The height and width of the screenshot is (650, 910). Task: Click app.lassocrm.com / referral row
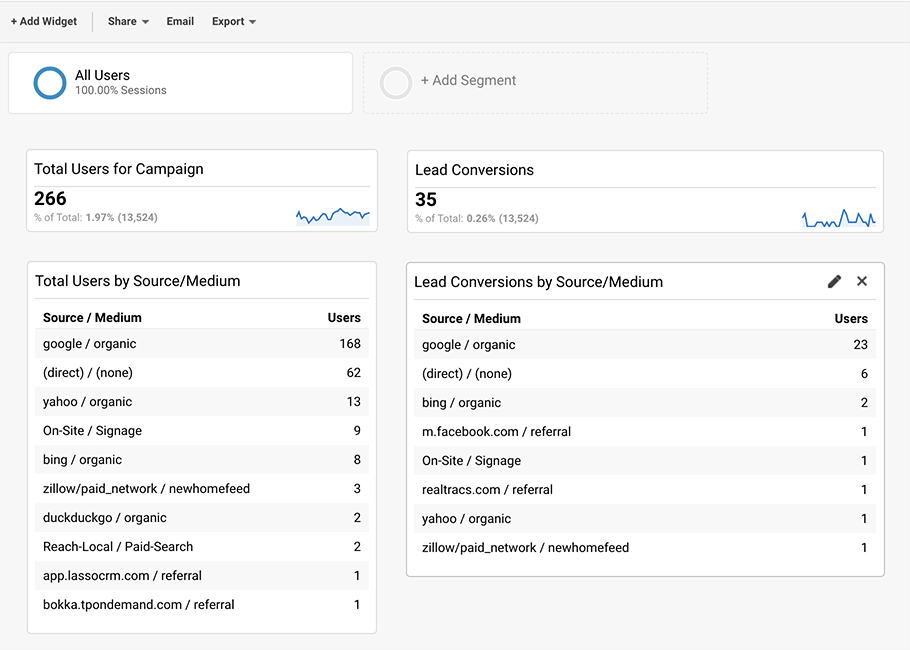click(x=202, y=576)
